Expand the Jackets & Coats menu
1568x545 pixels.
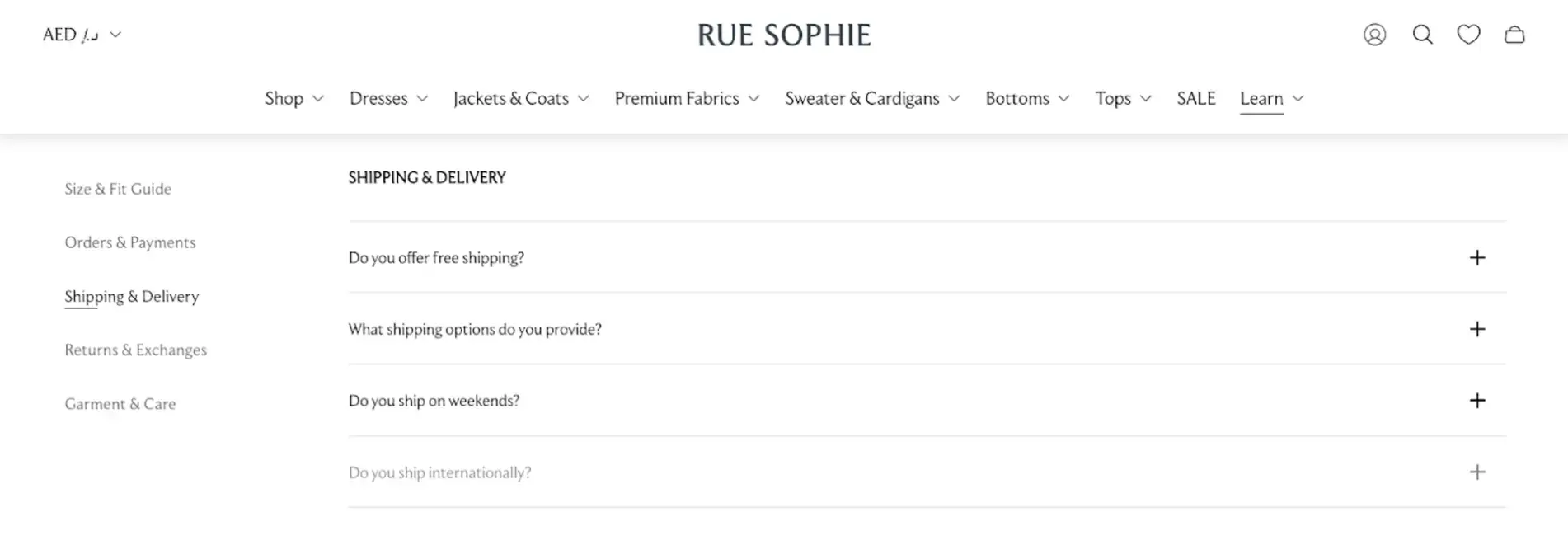[x=520, y=98]
